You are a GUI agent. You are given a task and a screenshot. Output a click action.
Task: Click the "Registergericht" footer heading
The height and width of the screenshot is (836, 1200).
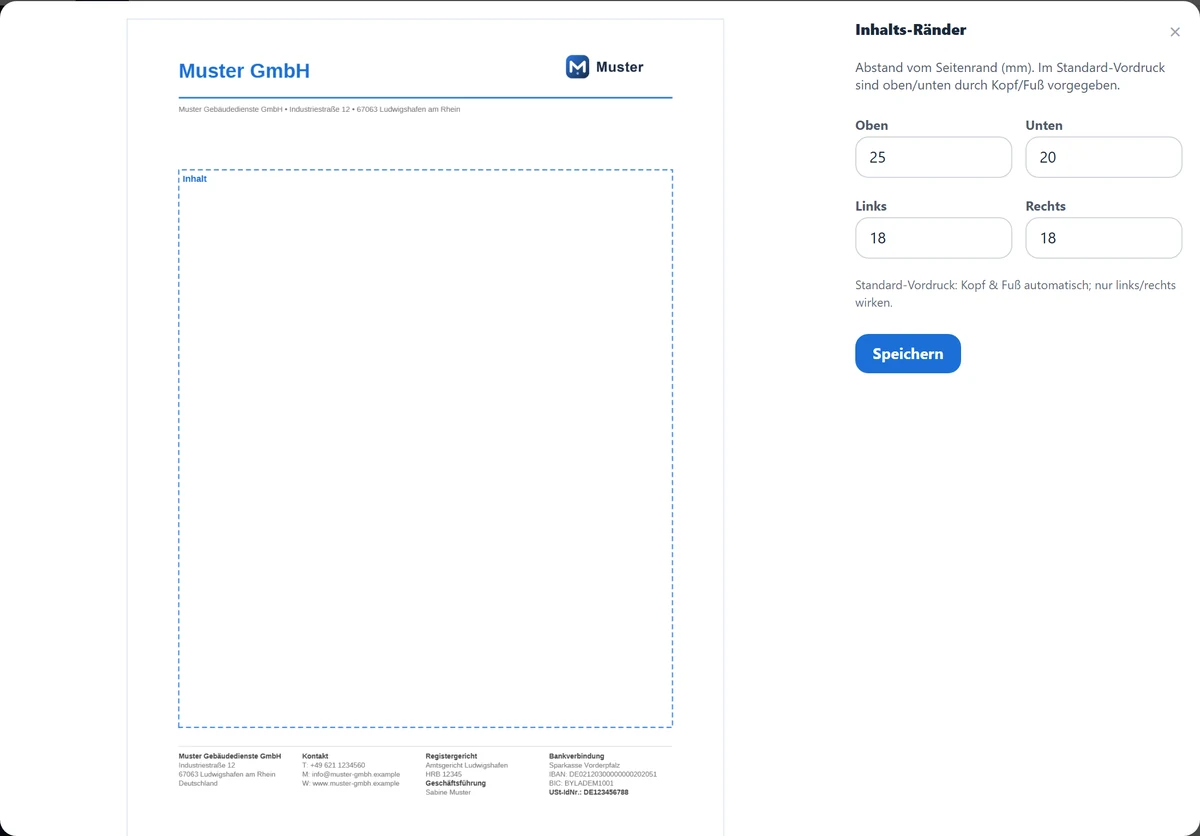coord(452,756)
